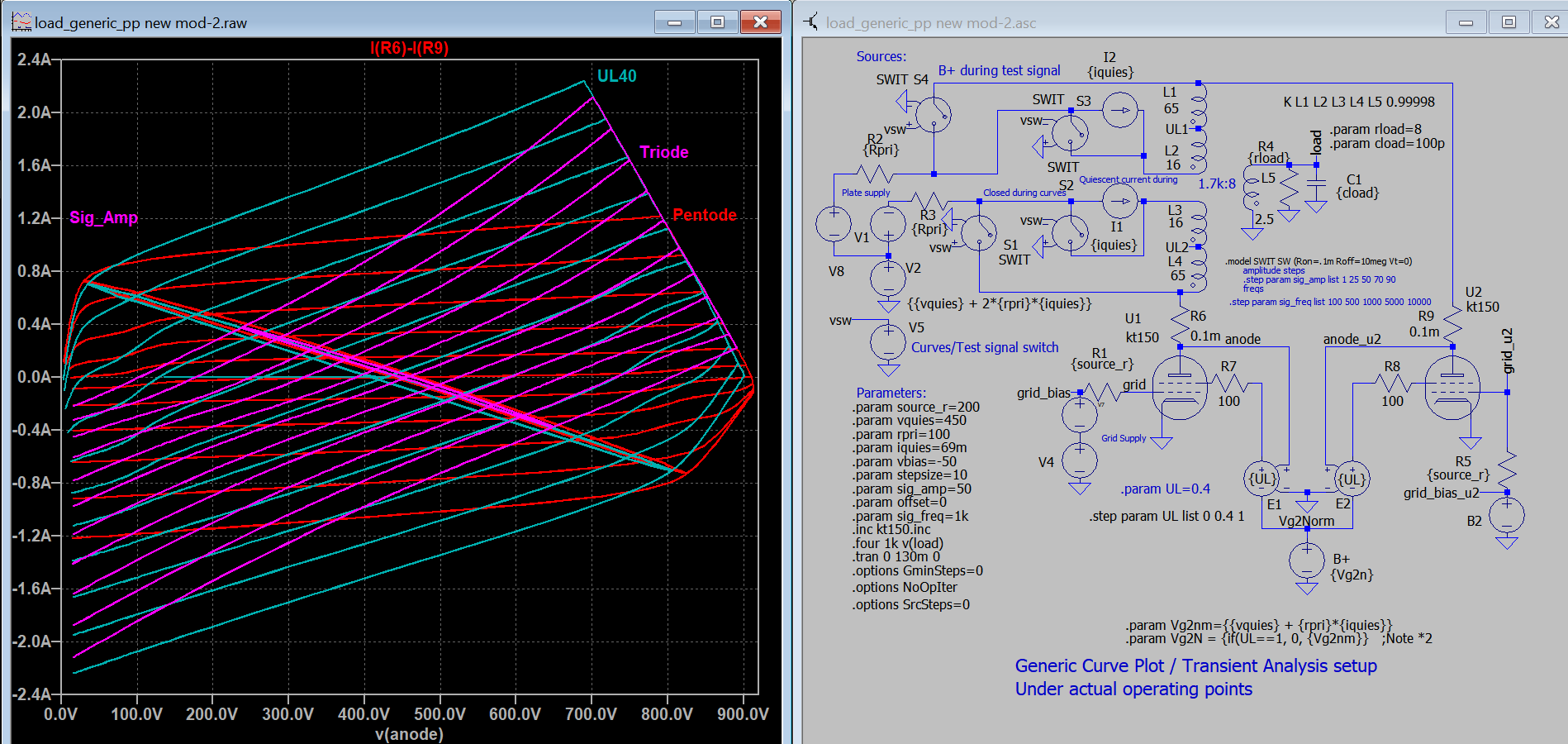Click the 'Triode' plot annotation
Viewport: 1568px width, 744px height.
[x=664, y=152]
